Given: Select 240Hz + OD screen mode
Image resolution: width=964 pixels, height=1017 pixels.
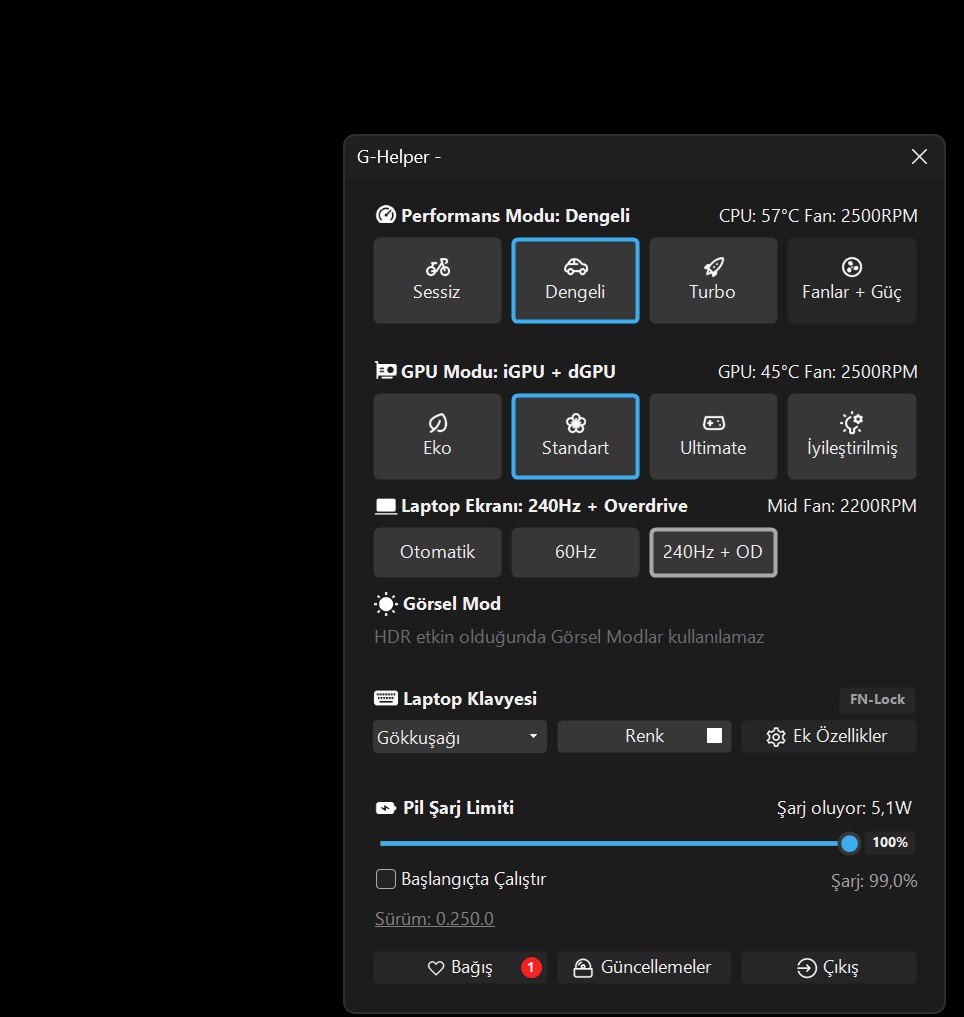Looking at the screenshot, I should click(713, 552).
